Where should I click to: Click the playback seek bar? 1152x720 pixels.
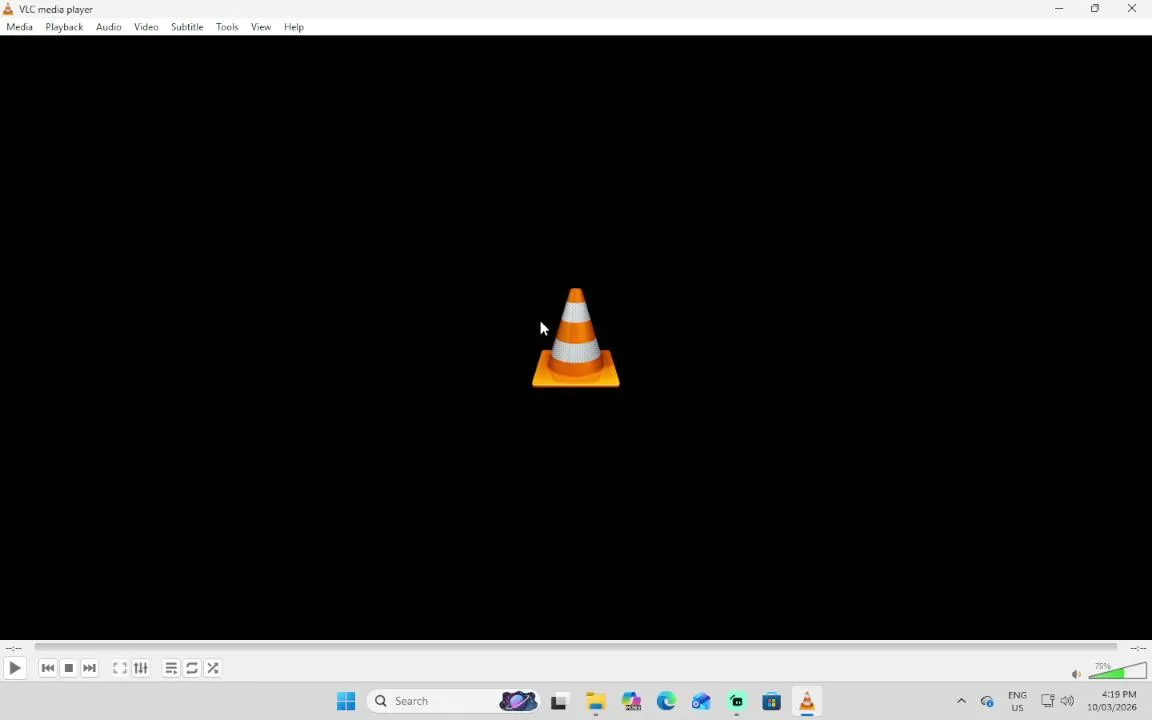click(576, 647)
